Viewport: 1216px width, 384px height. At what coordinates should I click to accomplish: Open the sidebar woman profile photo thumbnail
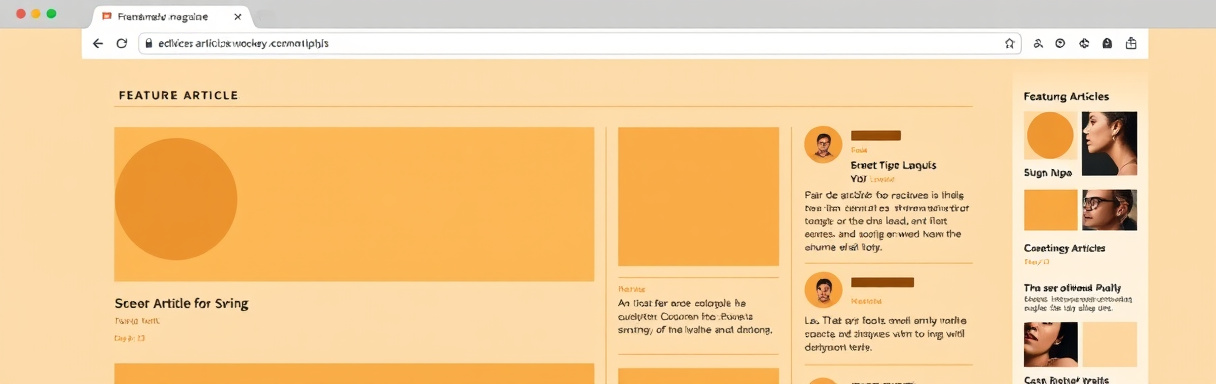click(x=1109, y=143)
